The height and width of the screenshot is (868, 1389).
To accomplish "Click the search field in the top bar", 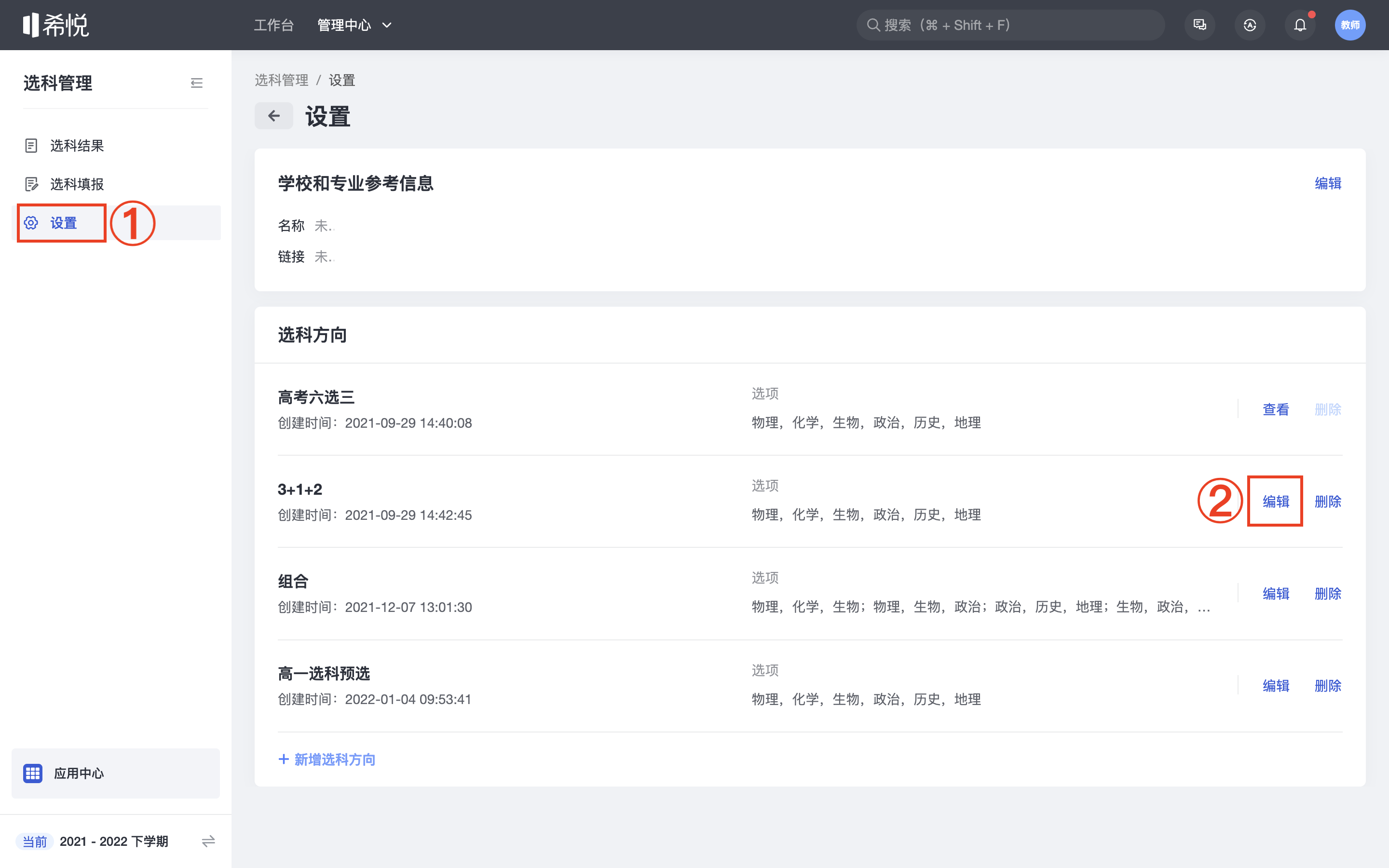I will coord(1010,25).
